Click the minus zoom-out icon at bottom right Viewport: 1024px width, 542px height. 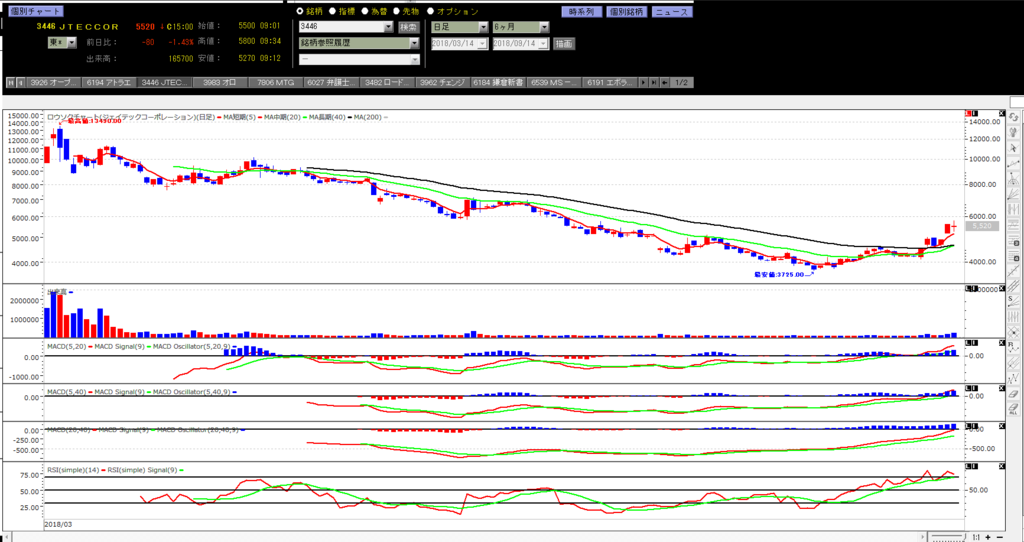coord(1000,537)
